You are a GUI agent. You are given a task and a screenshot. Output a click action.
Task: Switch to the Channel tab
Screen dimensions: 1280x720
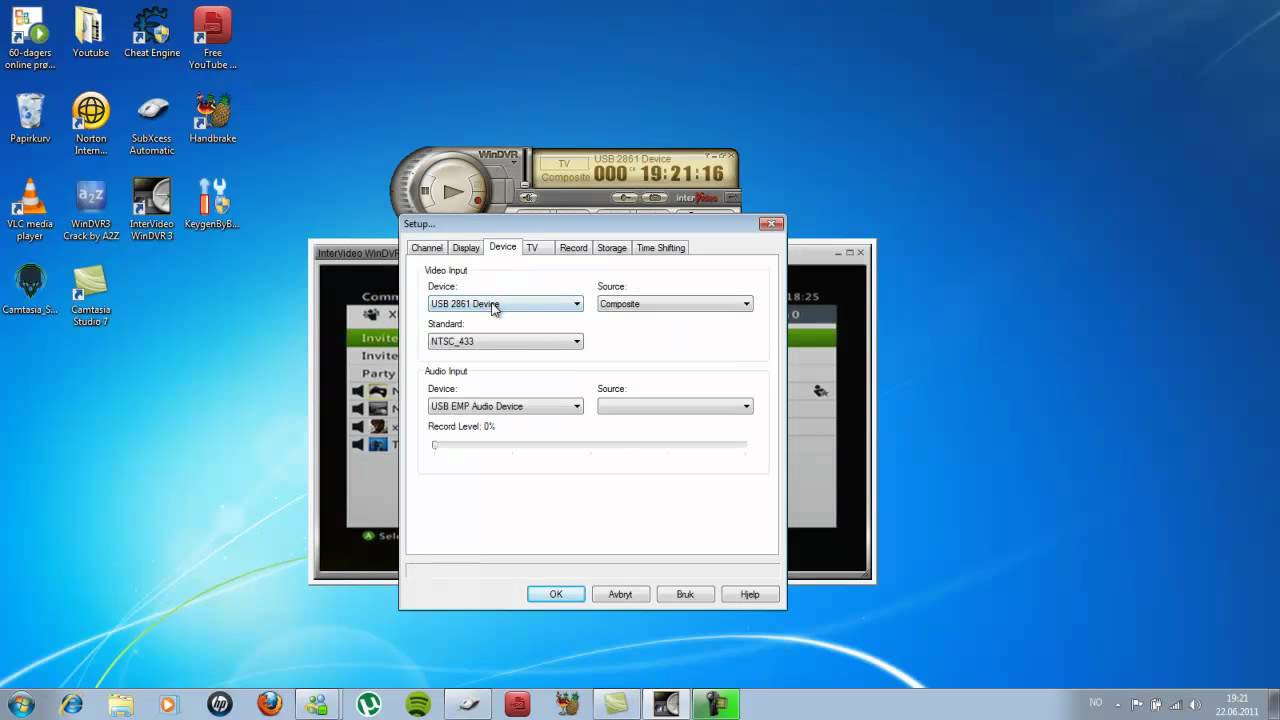coord(427,248)
